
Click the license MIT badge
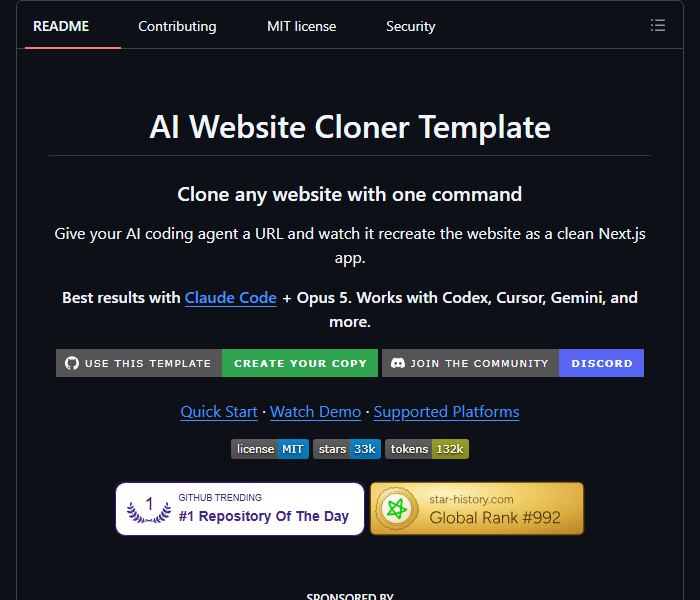(x=270, y=449)
